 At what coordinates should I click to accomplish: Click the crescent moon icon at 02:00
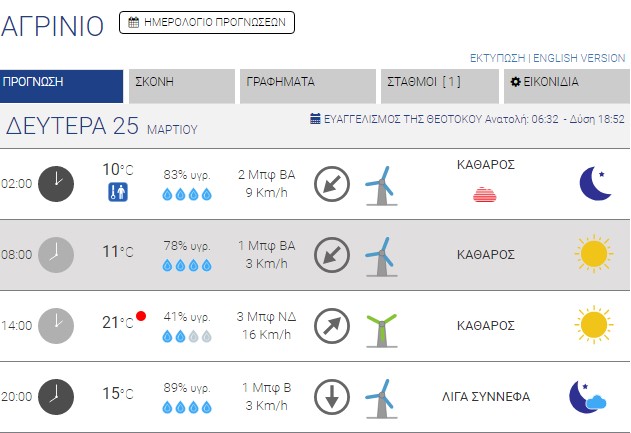coord(595,183)
